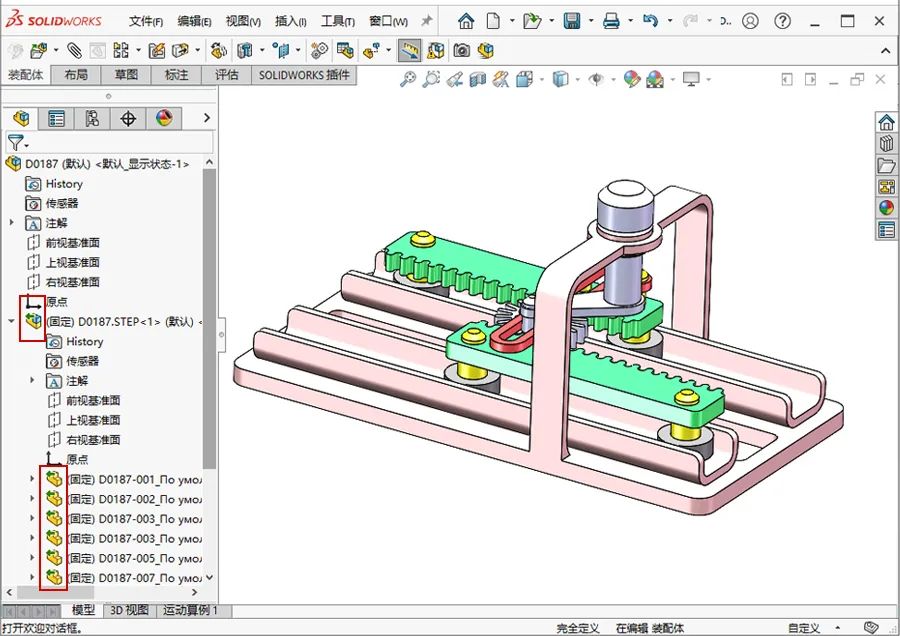Select D0187-005 component in tree
Image resolution: width=900 pixels, height=636 pixels.
[x=134, y=558]
